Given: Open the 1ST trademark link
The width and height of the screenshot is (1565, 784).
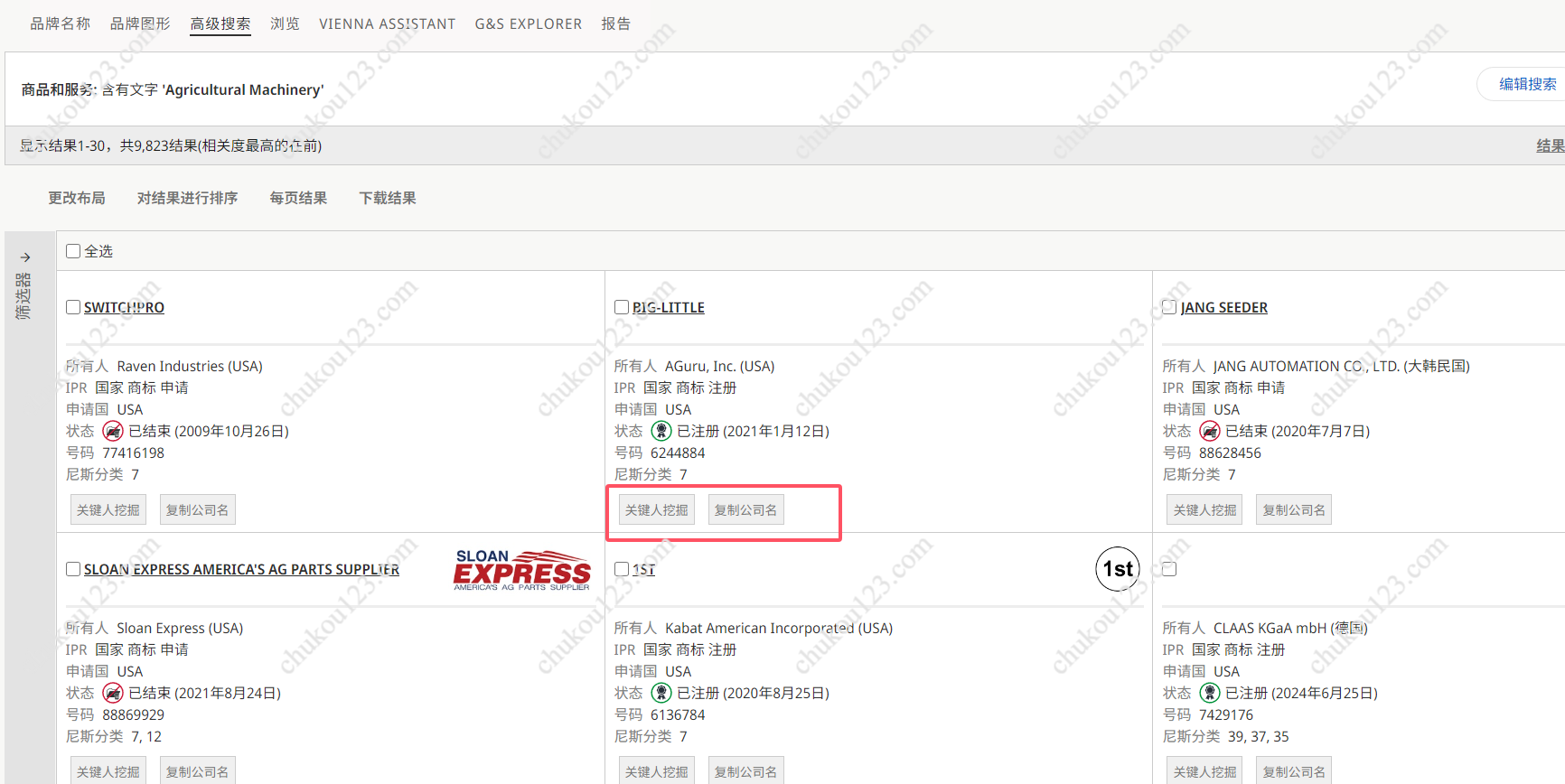Looking at the screenshot, I should (644, 569).
